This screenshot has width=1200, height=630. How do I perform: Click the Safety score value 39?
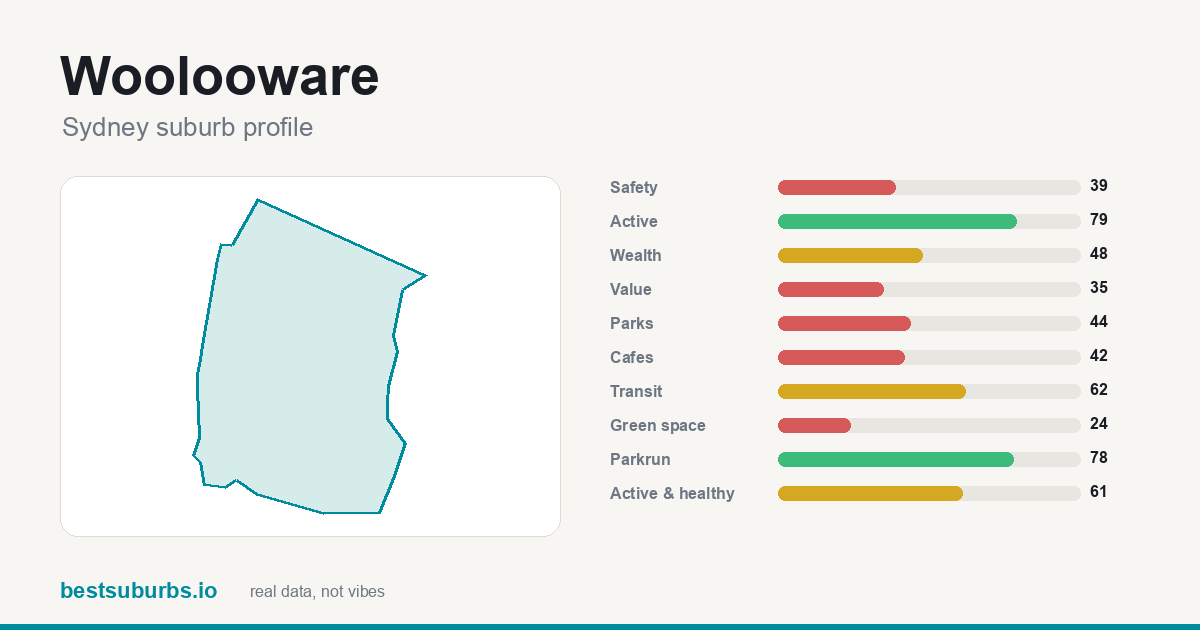[1099, 186]
